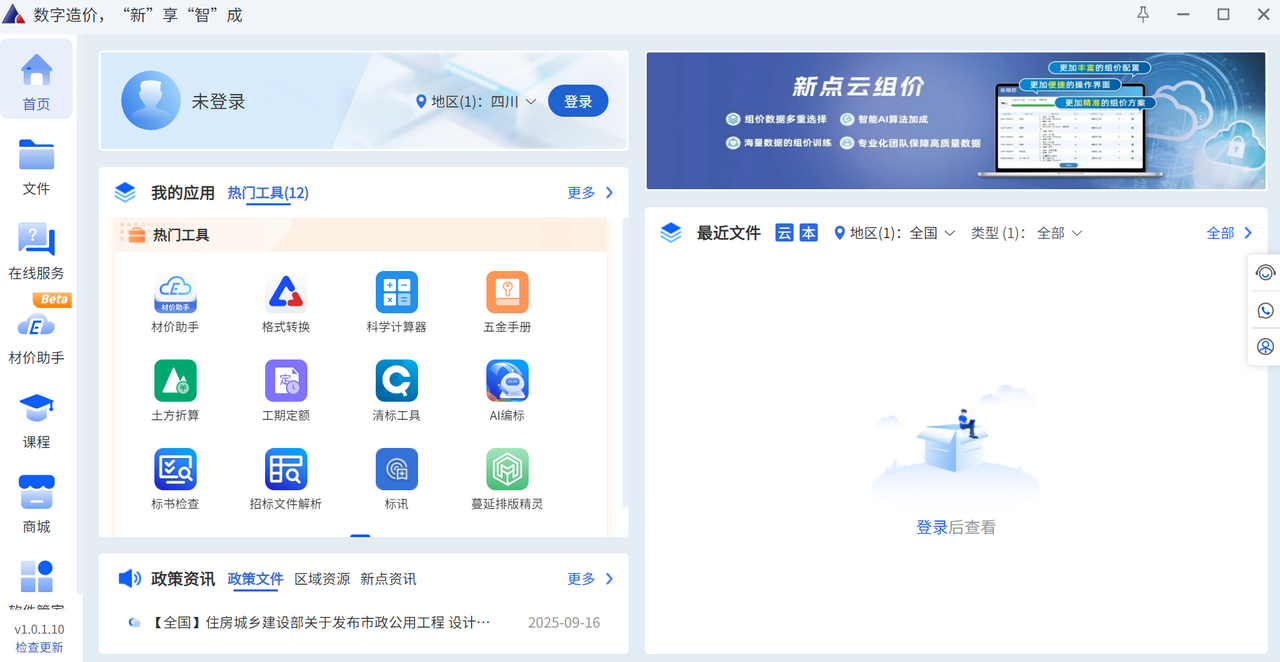Launch 招标文件解析
Screen dimensions: 1280x662
(x=286, y=478)
